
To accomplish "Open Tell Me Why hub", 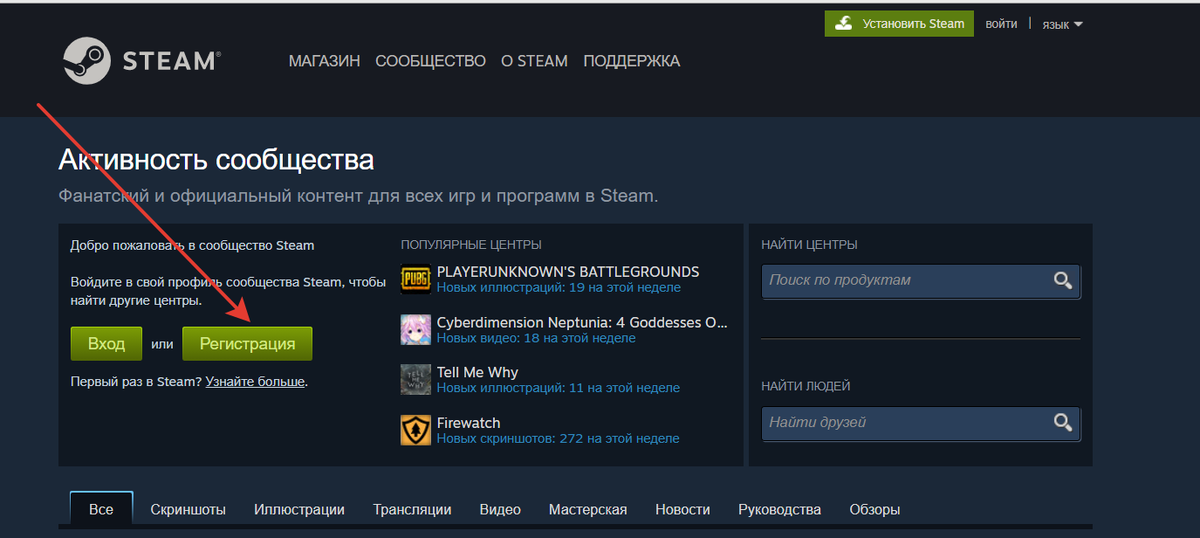I will [x=477, y=372].
